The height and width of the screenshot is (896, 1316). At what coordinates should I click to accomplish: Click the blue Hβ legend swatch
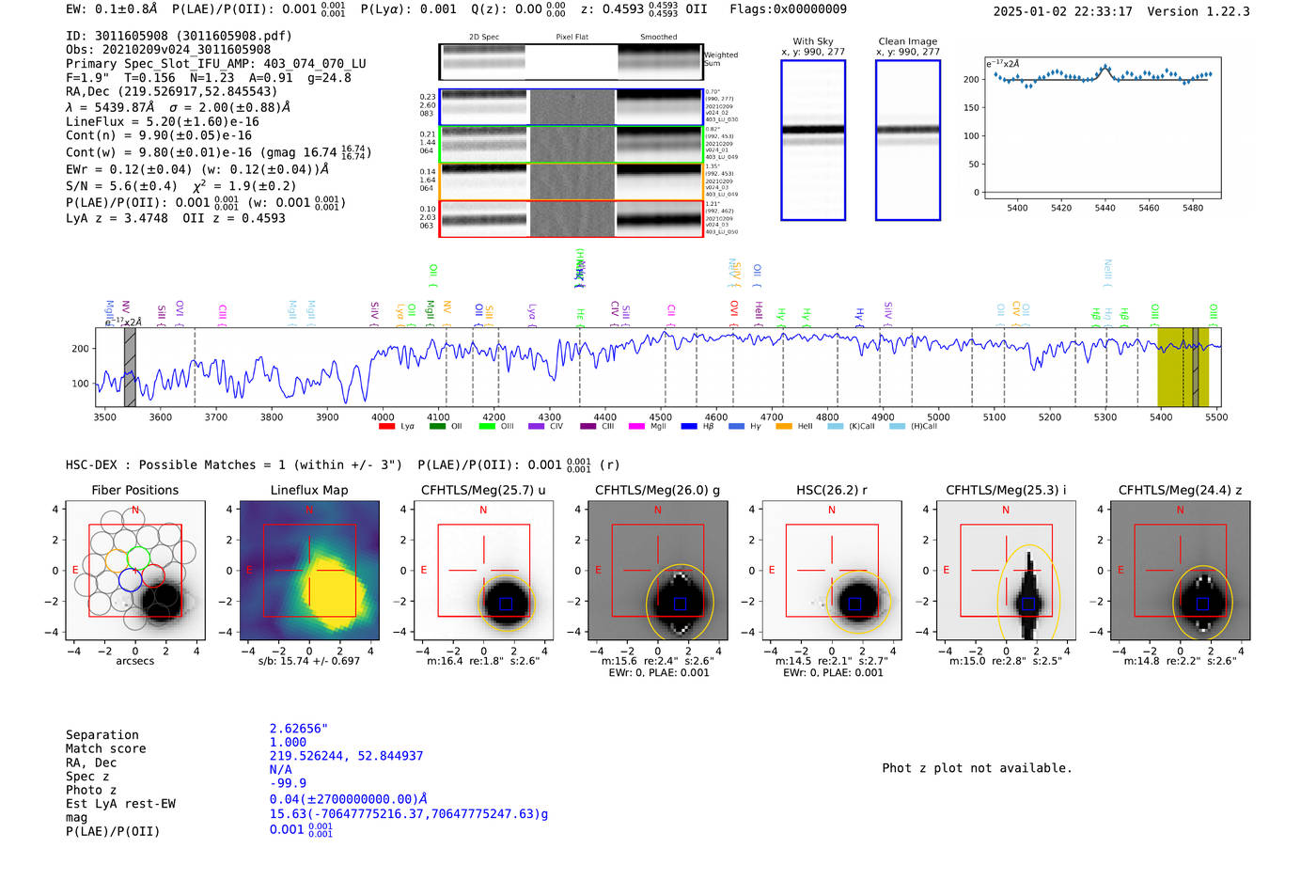click(689, 427)
